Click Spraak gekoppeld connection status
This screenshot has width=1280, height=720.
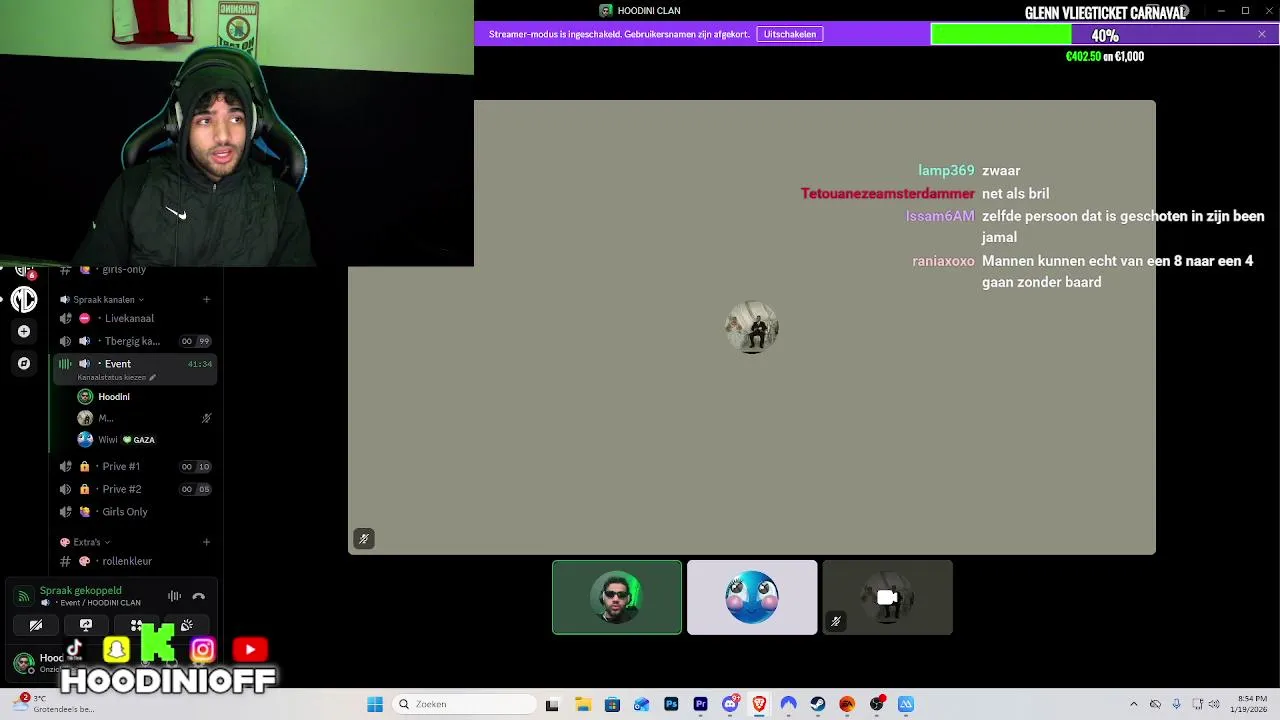pos(80,591)
